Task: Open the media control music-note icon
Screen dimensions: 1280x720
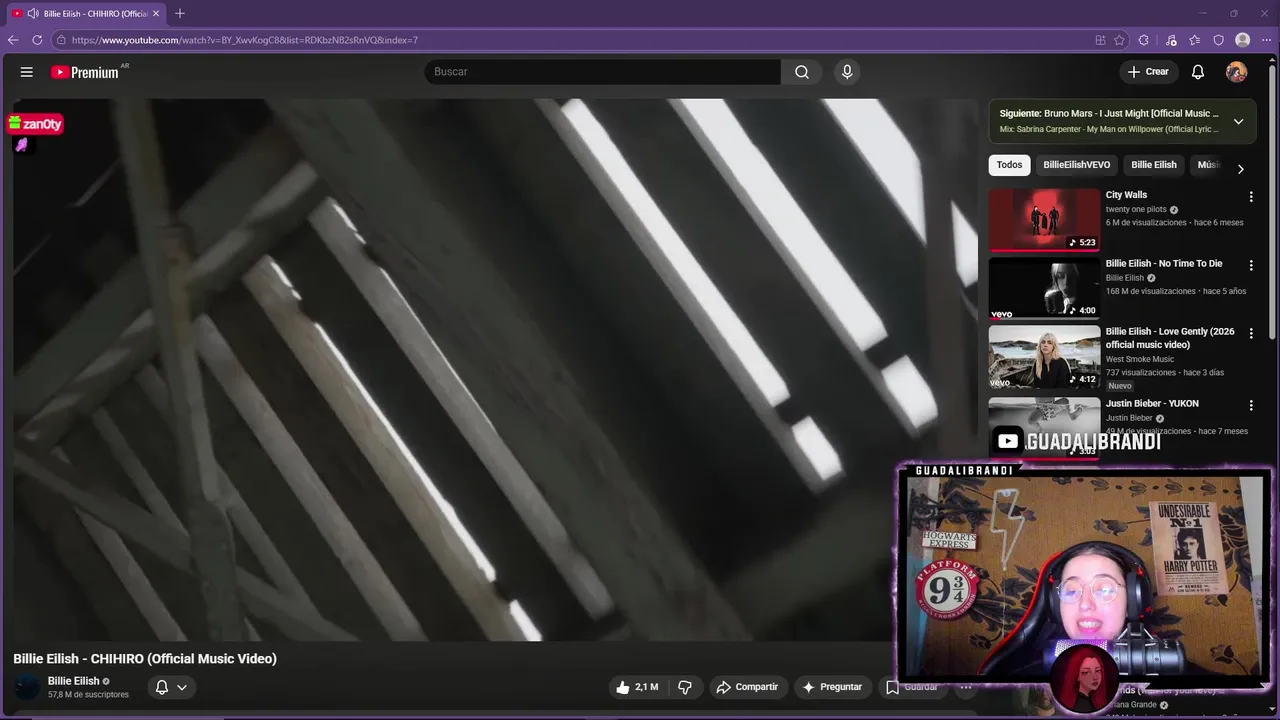Action: point(1171,40)
